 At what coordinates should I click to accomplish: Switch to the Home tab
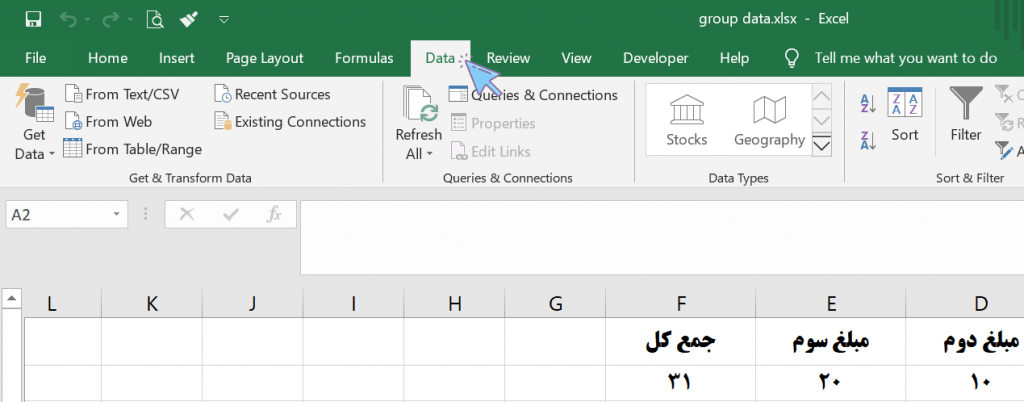point(108,58)
